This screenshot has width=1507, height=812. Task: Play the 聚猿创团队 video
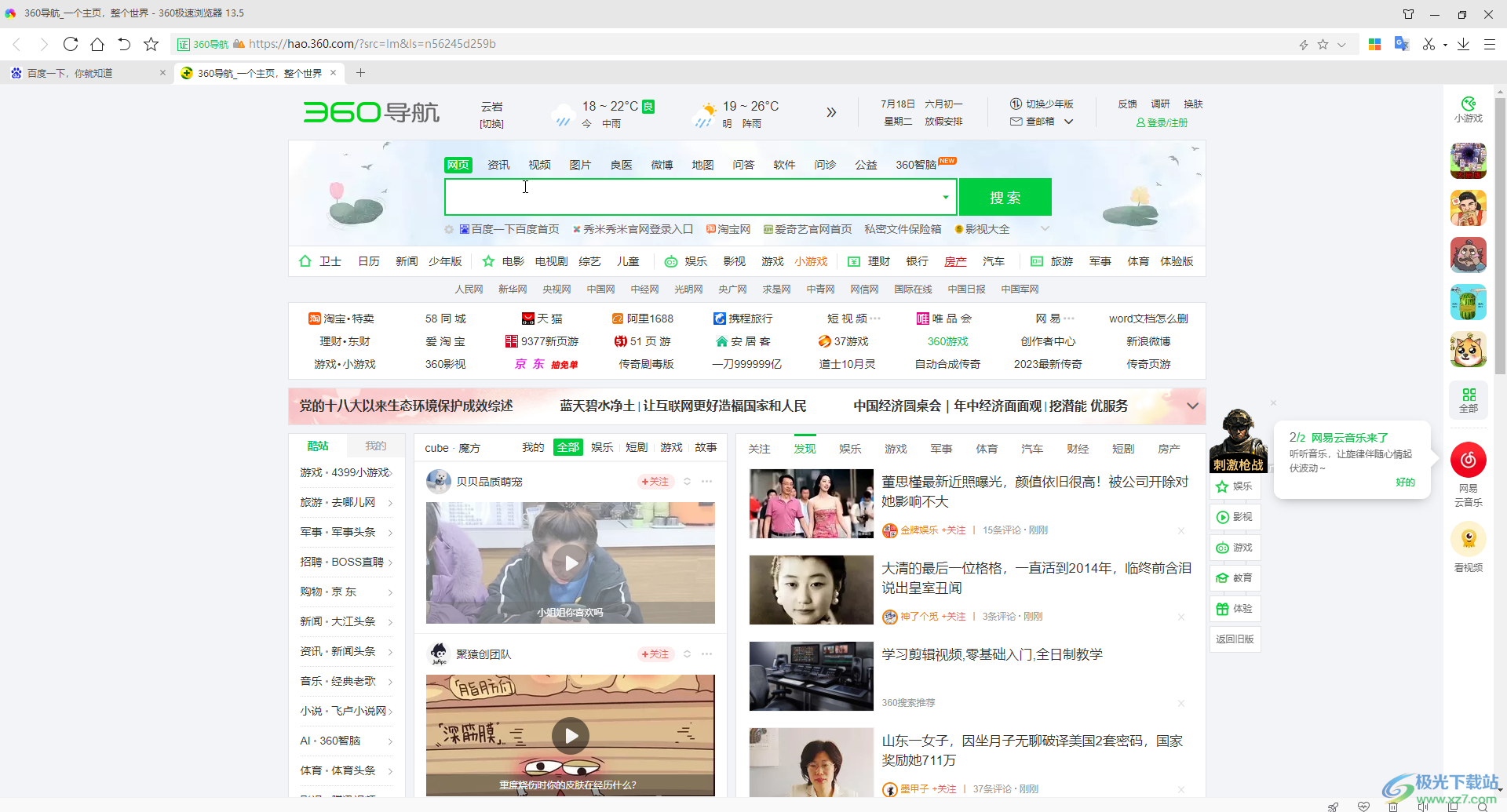point(571,735)
